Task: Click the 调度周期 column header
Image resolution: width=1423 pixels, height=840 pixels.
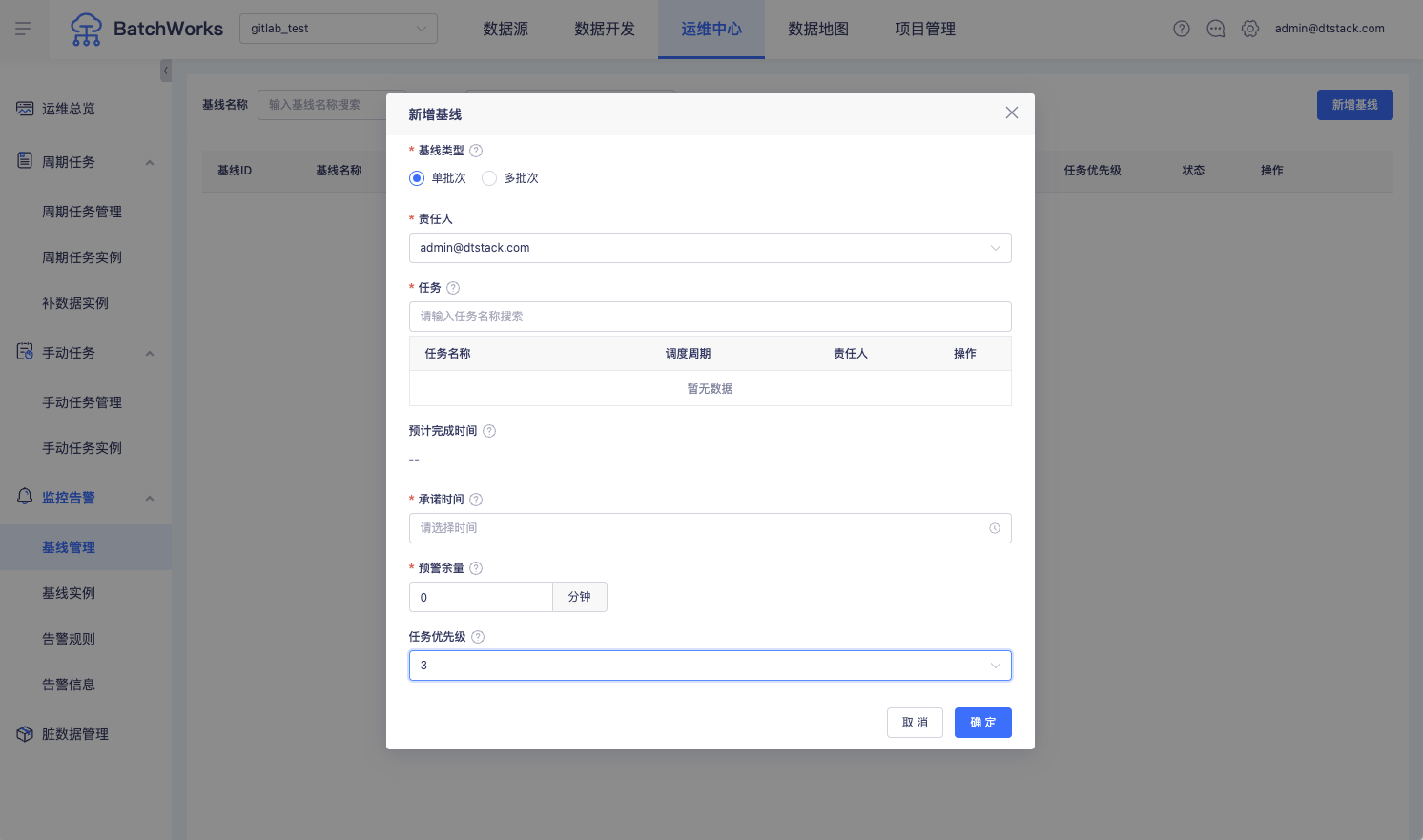Action: point(688,354)
